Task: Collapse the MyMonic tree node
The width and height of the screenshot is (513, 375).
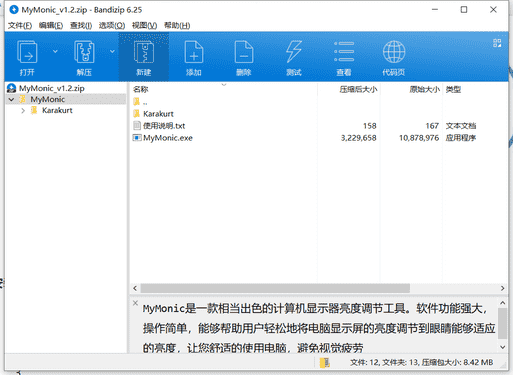Action: (x=11, y=99)
